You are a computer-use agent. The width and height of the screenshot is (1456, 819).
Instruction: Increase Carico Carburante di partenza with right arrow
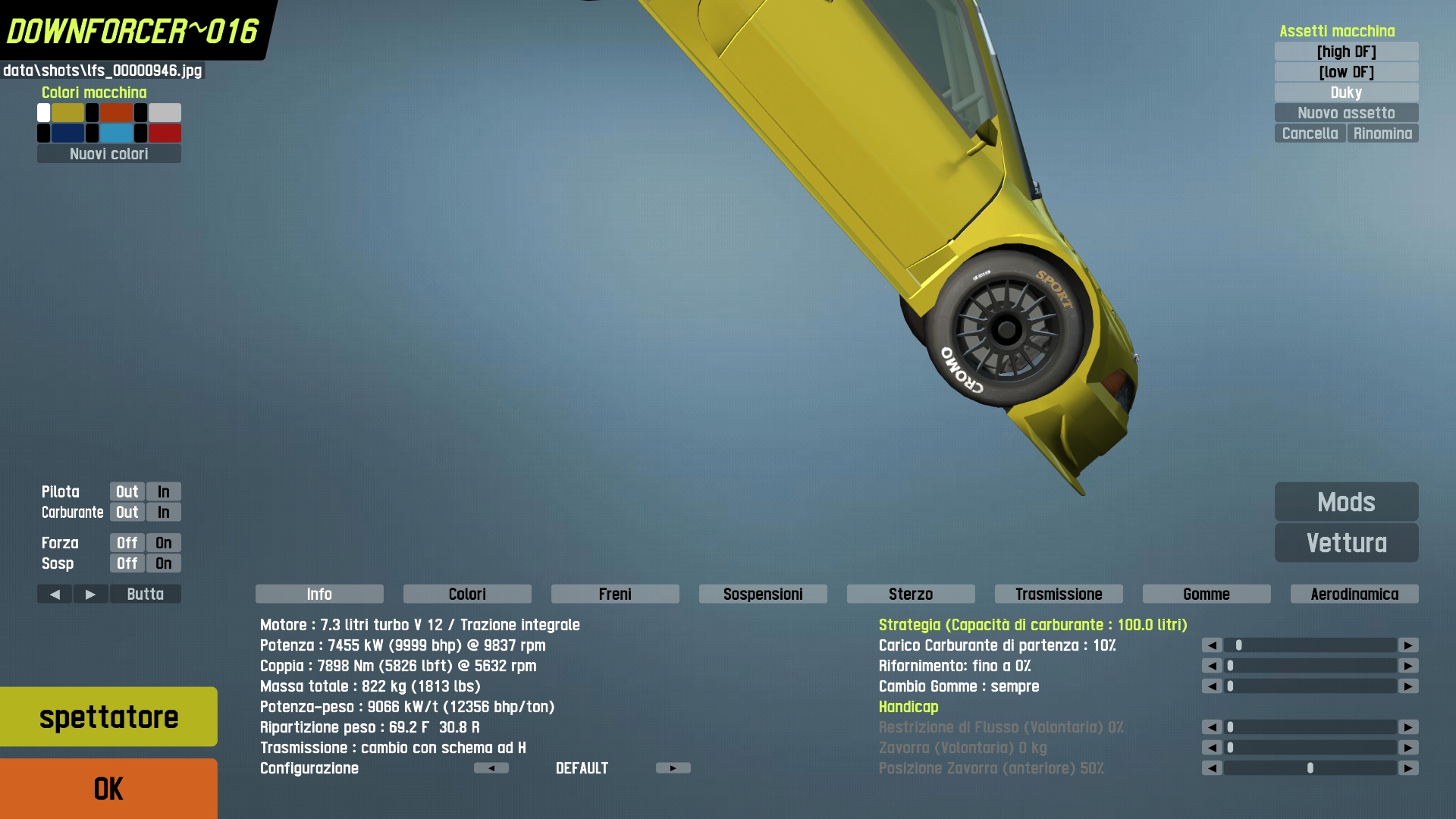1408,645
